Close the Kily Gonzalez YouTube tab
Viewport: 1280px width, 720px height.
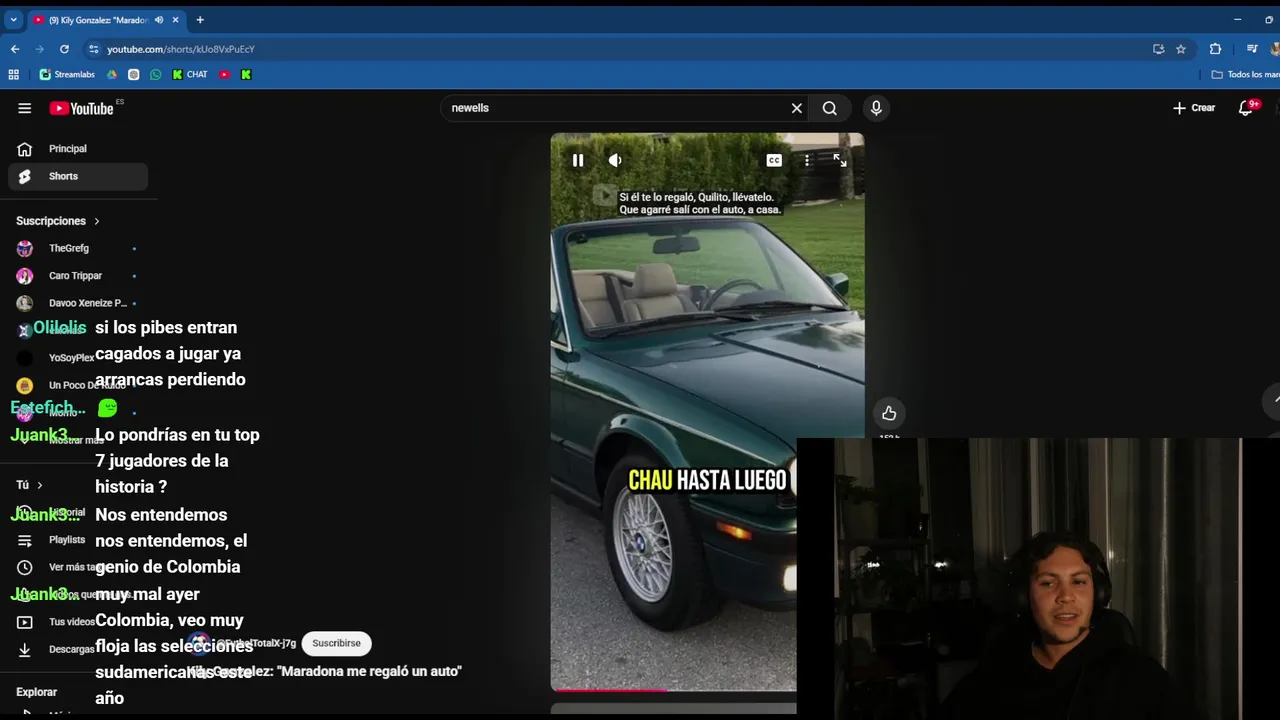point(176,20)
